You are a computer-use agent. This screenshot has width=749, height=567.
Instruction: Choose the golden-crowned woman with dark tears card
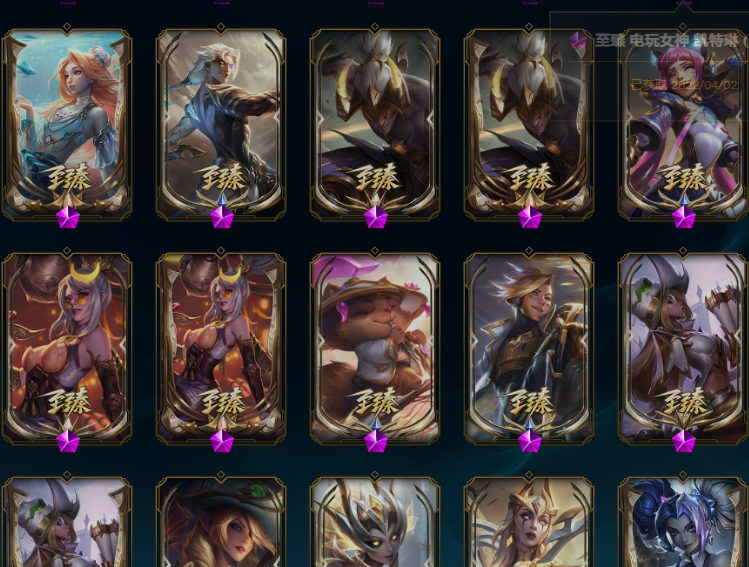(528, 521)
